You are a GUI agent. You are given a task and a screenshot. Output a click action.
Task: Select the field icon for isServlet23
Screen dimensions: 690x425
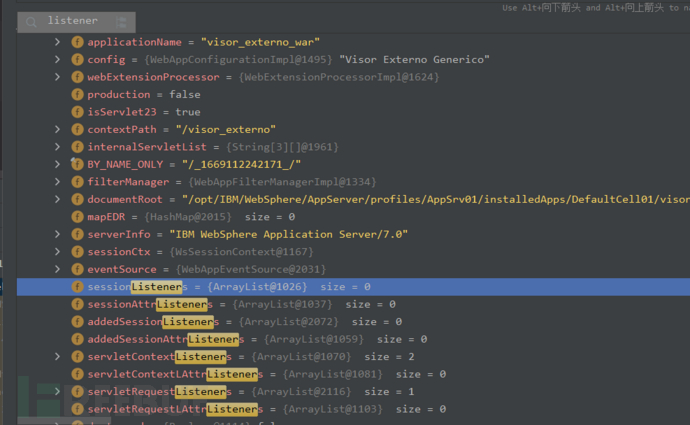(x=77, y=112)
